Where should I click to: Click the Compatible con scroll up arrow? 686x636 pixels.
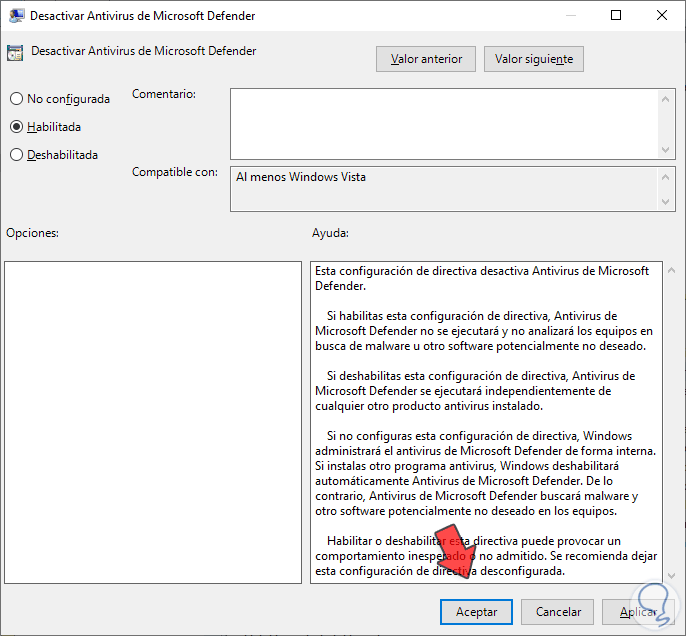tap(665, 177)
